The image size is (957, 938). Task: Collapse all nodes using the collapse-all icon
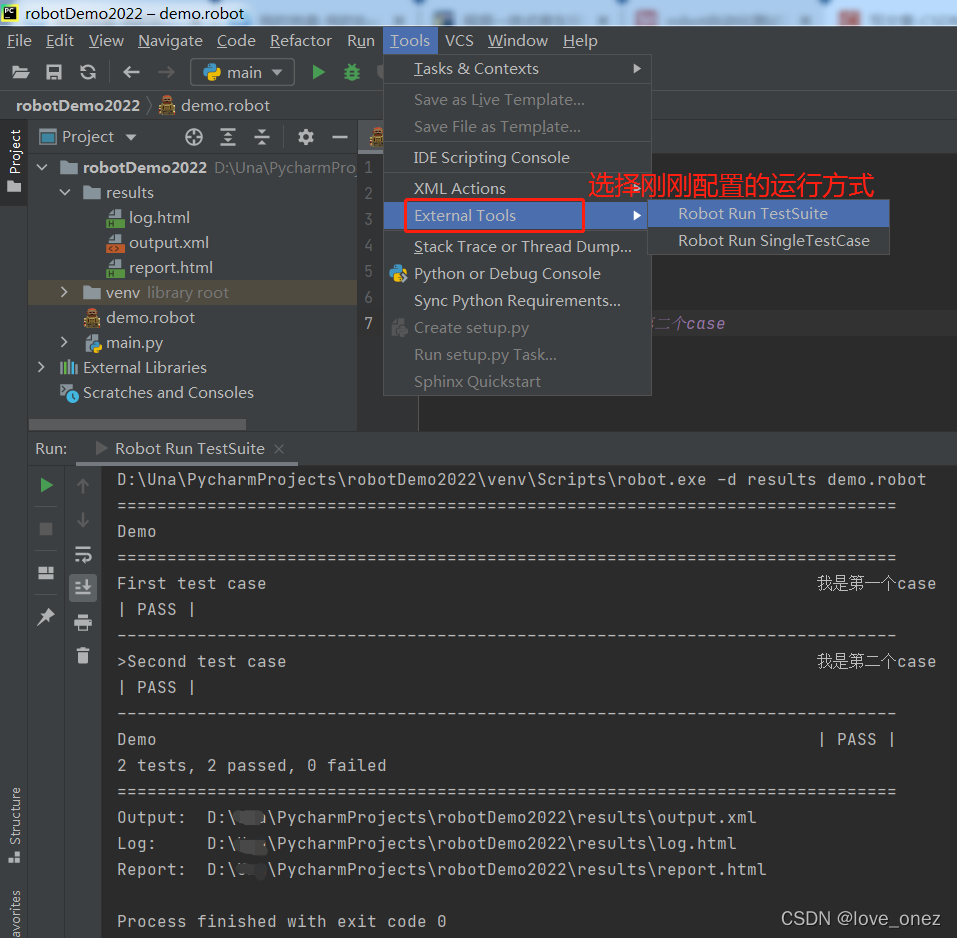[261, 137]
